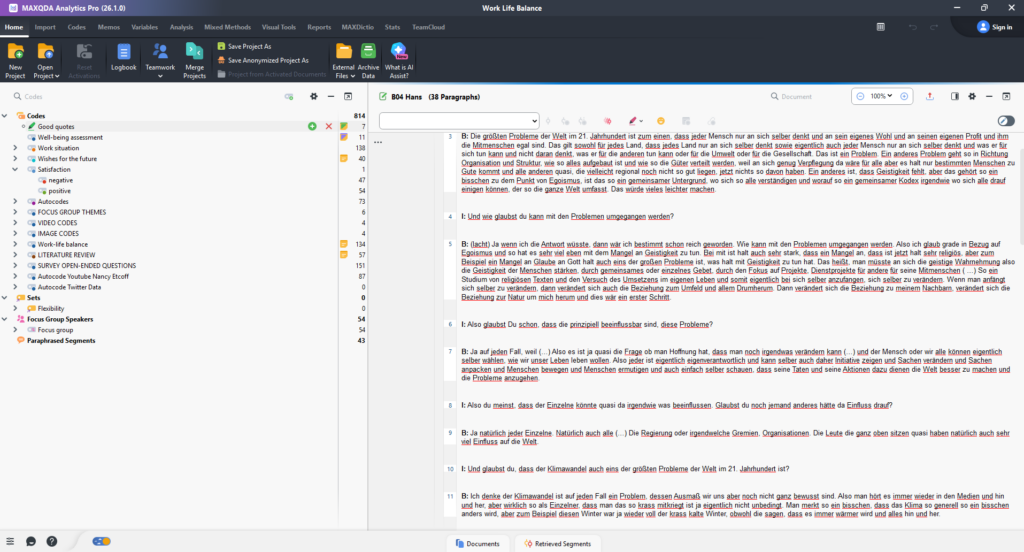Screen dimensions: 1024x552
Task: Click paragraph number 7 in margin
Action: point(450,351)
